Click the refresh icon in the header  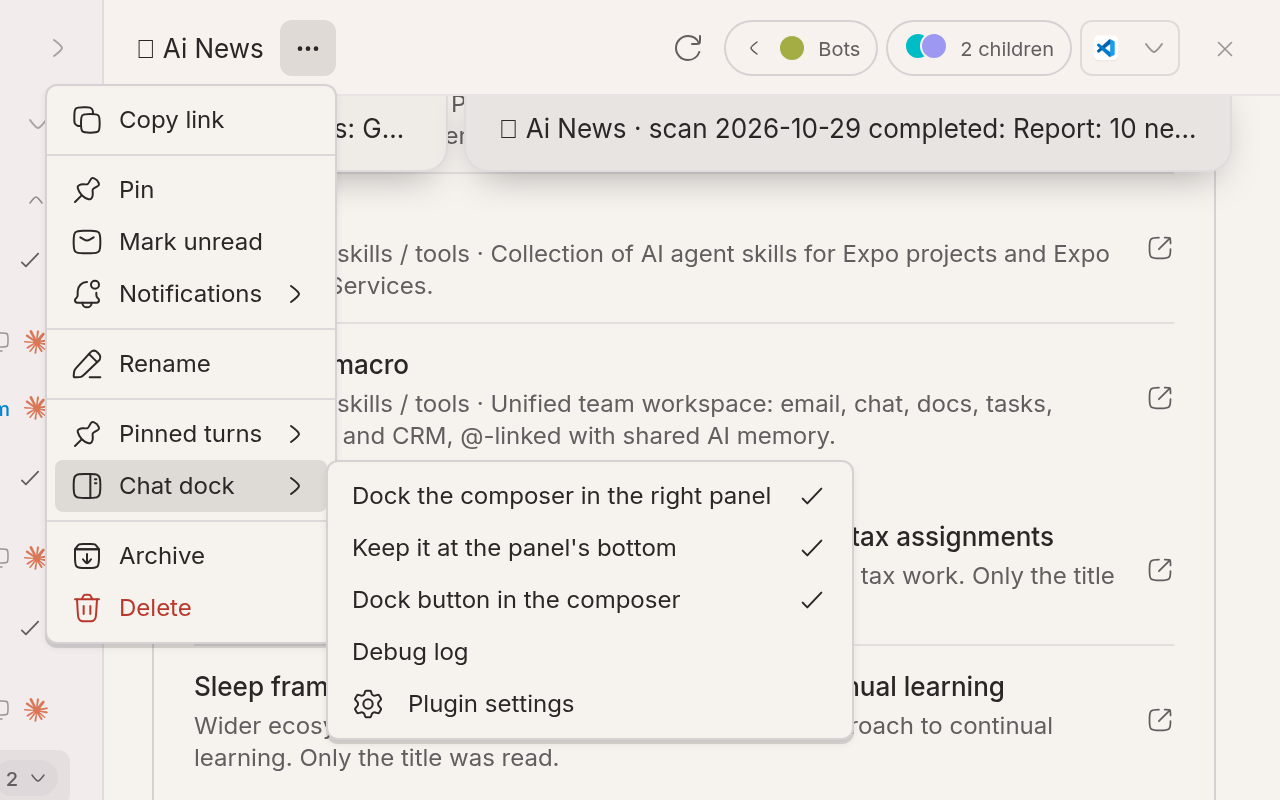pyautogui.click(x=688, y=48)
